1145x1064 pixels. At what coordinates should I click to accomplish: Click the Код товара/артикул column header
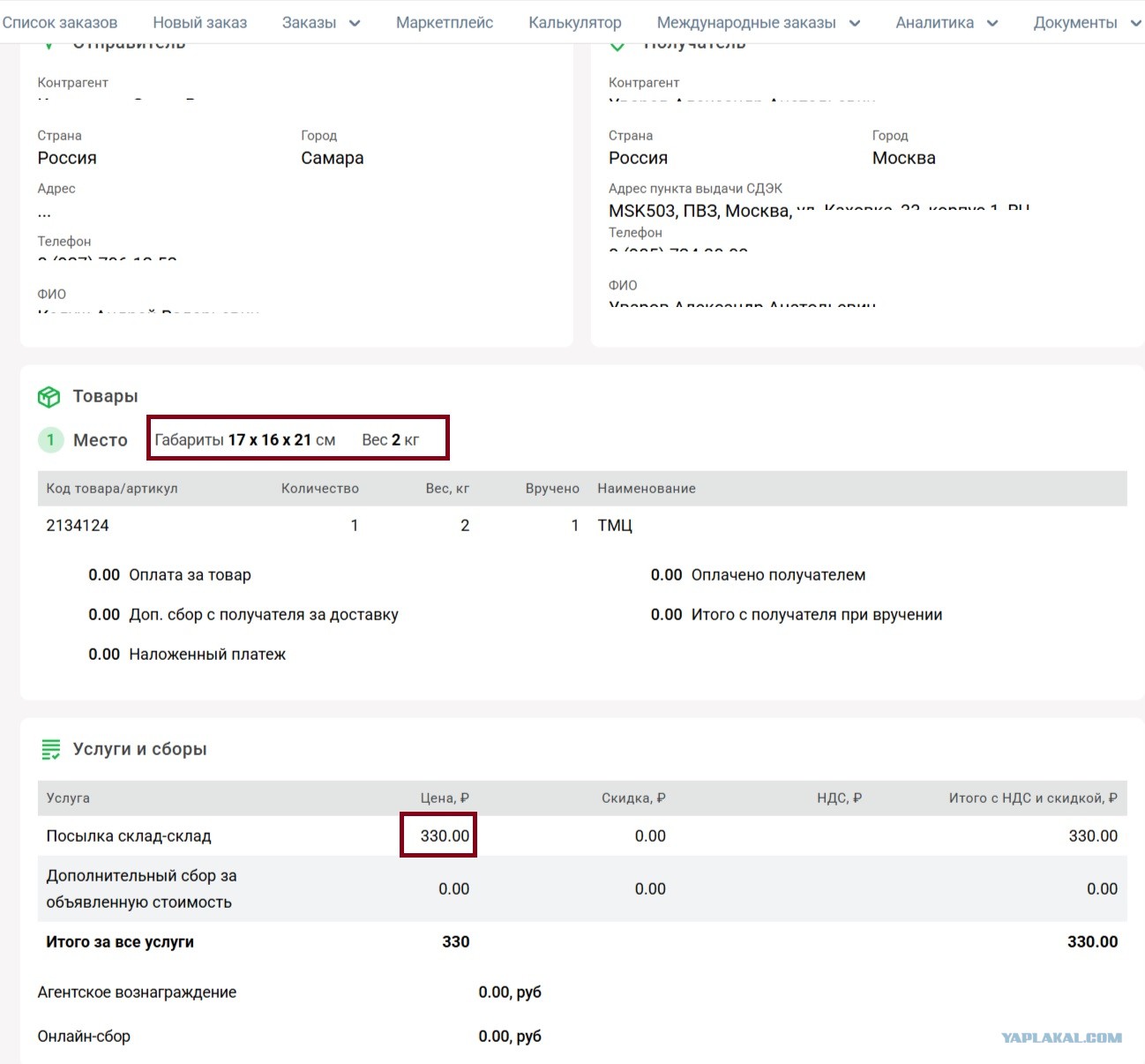click(112, 489)
